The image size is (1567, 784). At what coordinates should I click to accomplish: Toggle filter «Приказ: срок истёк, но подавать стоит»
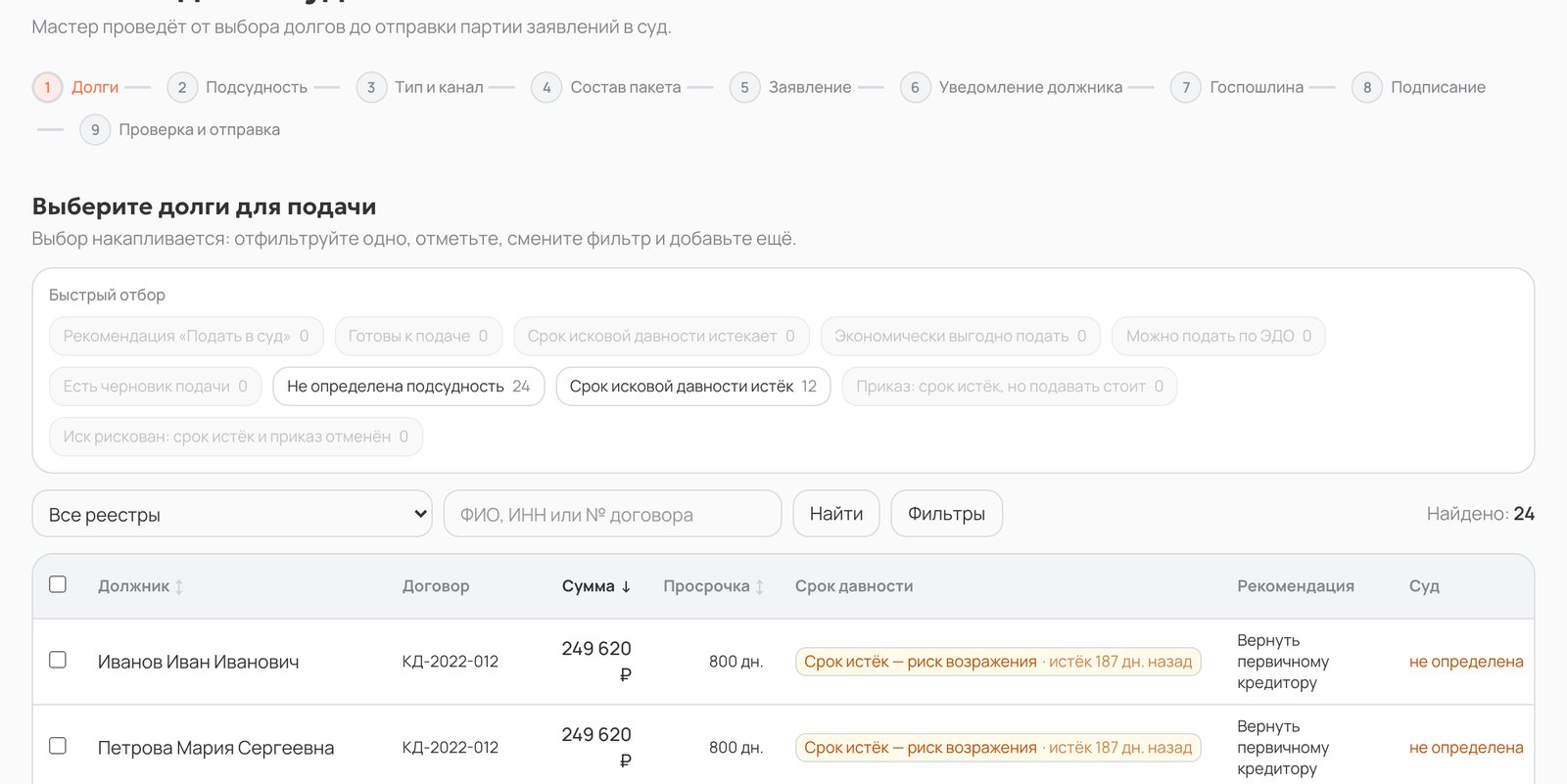[x=1010, y=387]
